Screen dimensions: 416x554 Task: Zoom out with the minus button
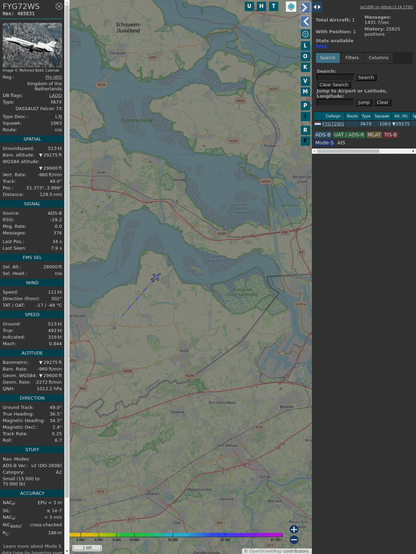pyautogui.click(x=294, y=540)
